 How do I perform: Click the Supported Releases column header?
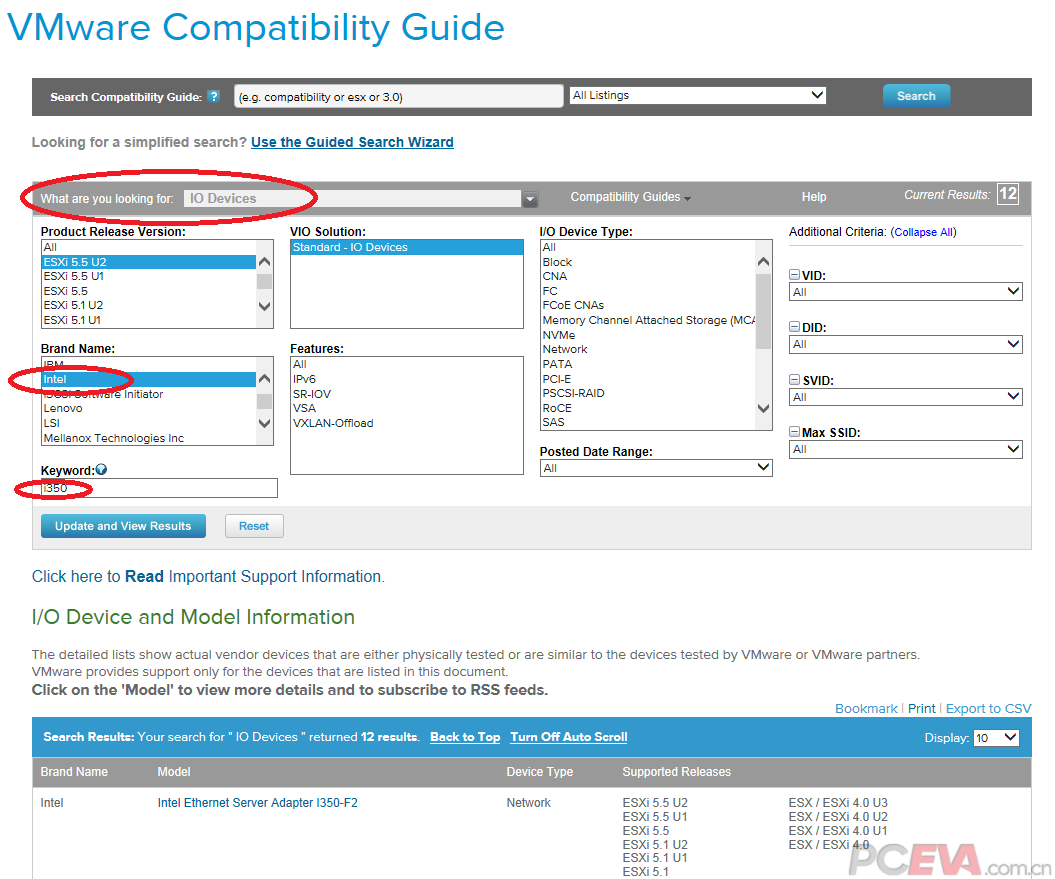tap(676, 771)
